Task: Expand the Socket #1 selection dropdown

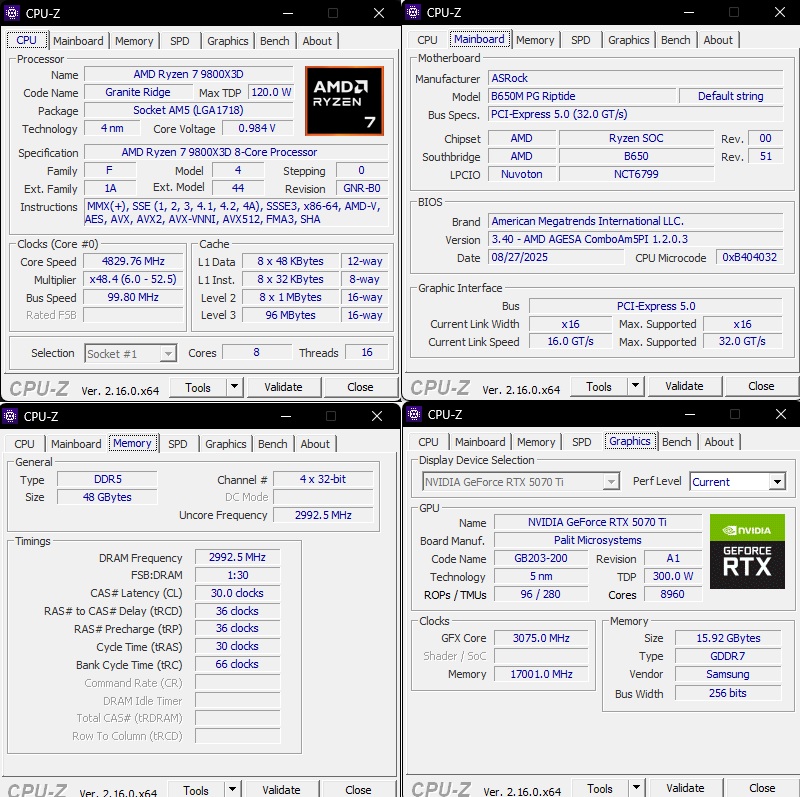Action: 167,353
